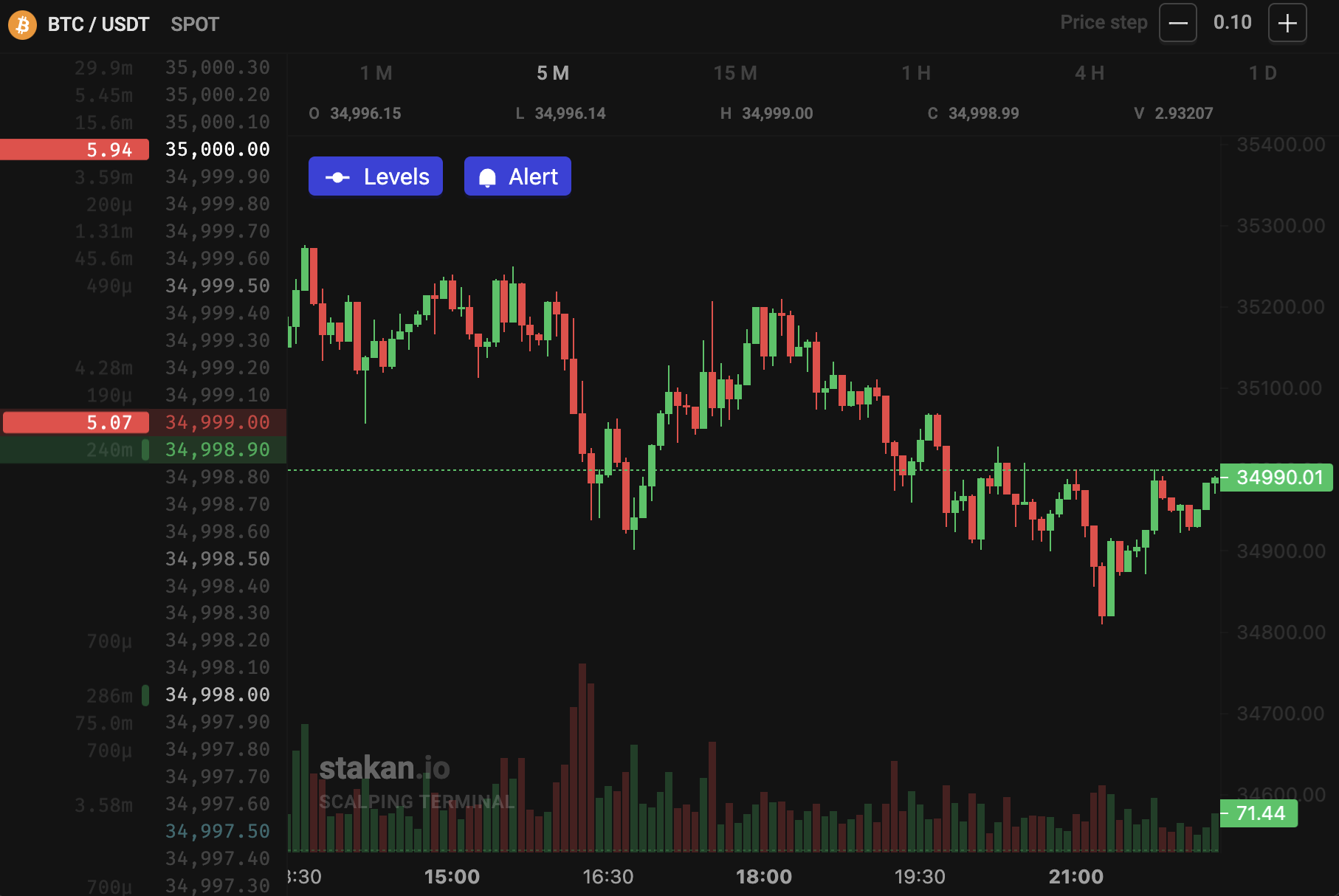Screen dimensions: 1339x896
Task: Click the SPOT market label
Action: [x=194, y=24]
